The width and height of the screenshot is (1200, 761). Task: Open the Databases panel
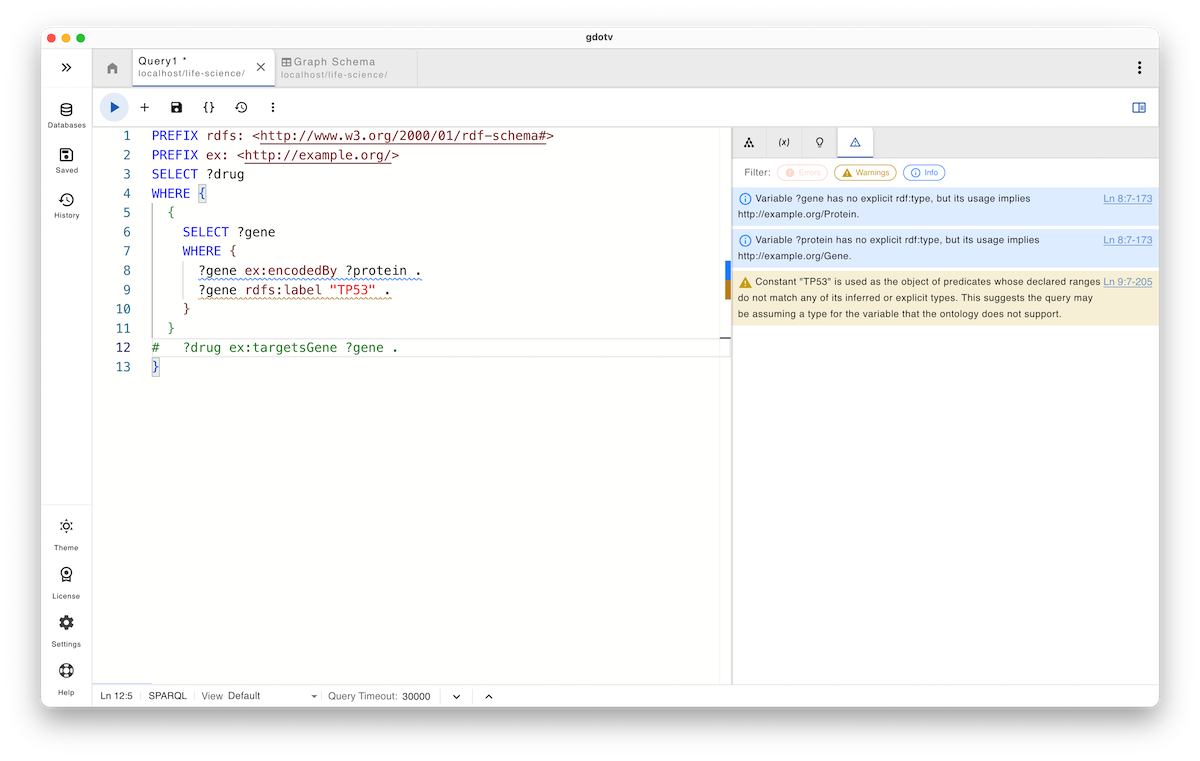(x=66, y=113)
